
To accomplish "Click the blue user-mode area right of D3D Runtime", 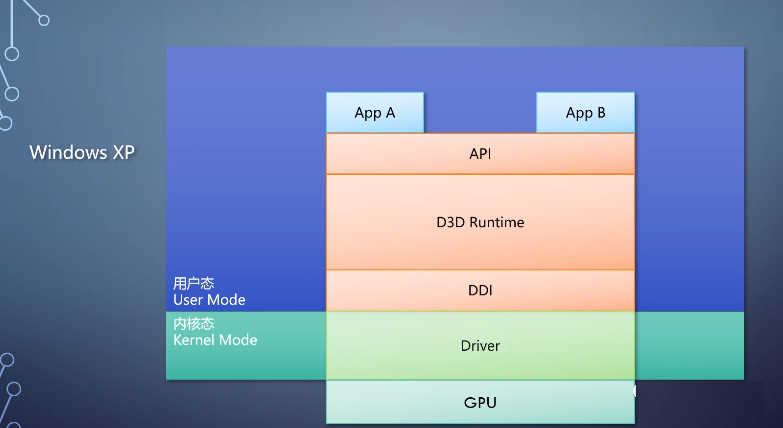I will [x=688, y=222].
